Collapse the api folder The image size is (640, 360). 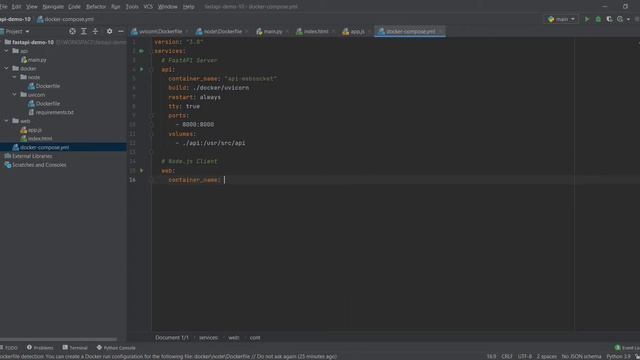7,51
